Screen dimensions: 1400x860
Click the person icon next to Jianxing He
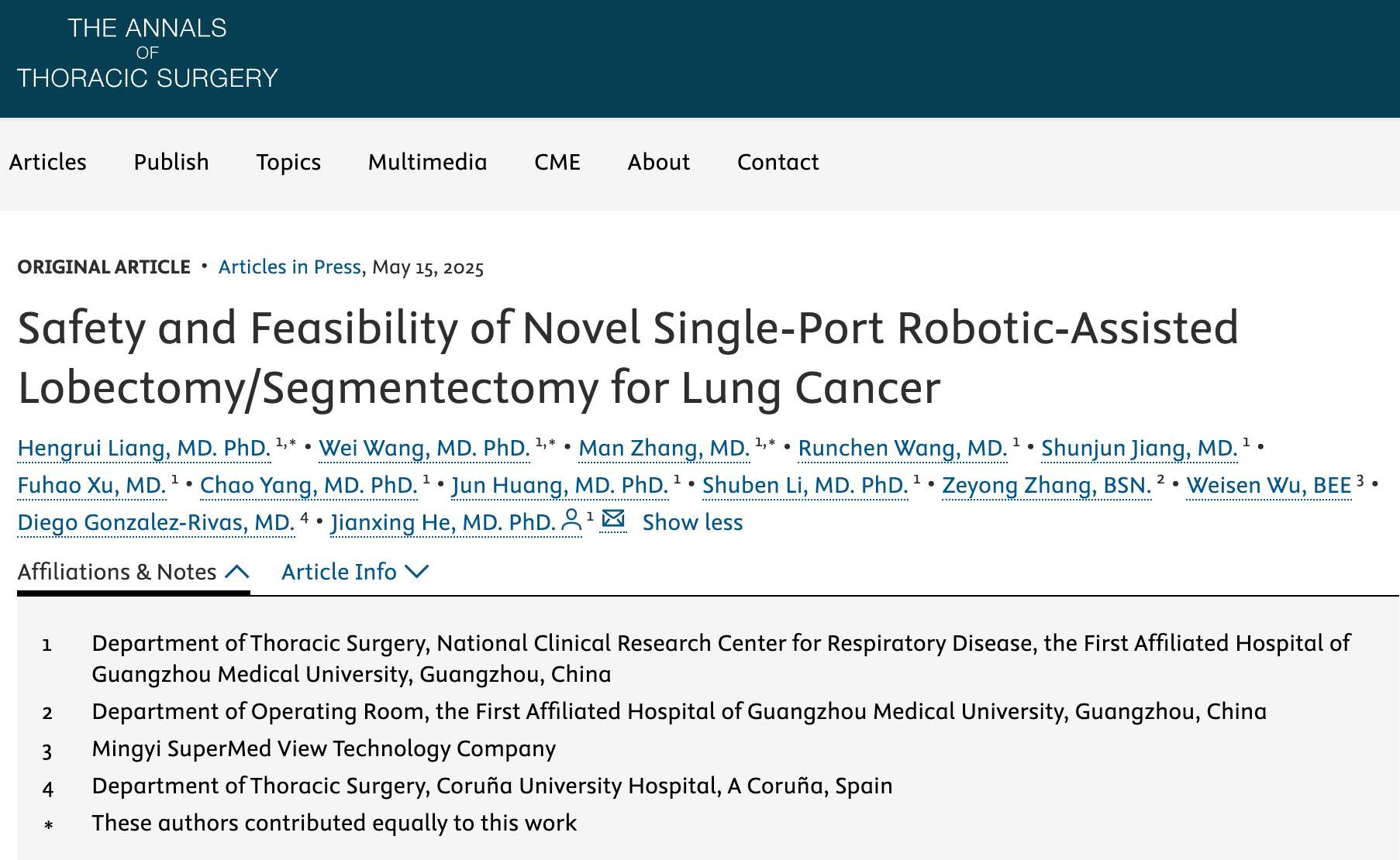(x=571, y=521)
